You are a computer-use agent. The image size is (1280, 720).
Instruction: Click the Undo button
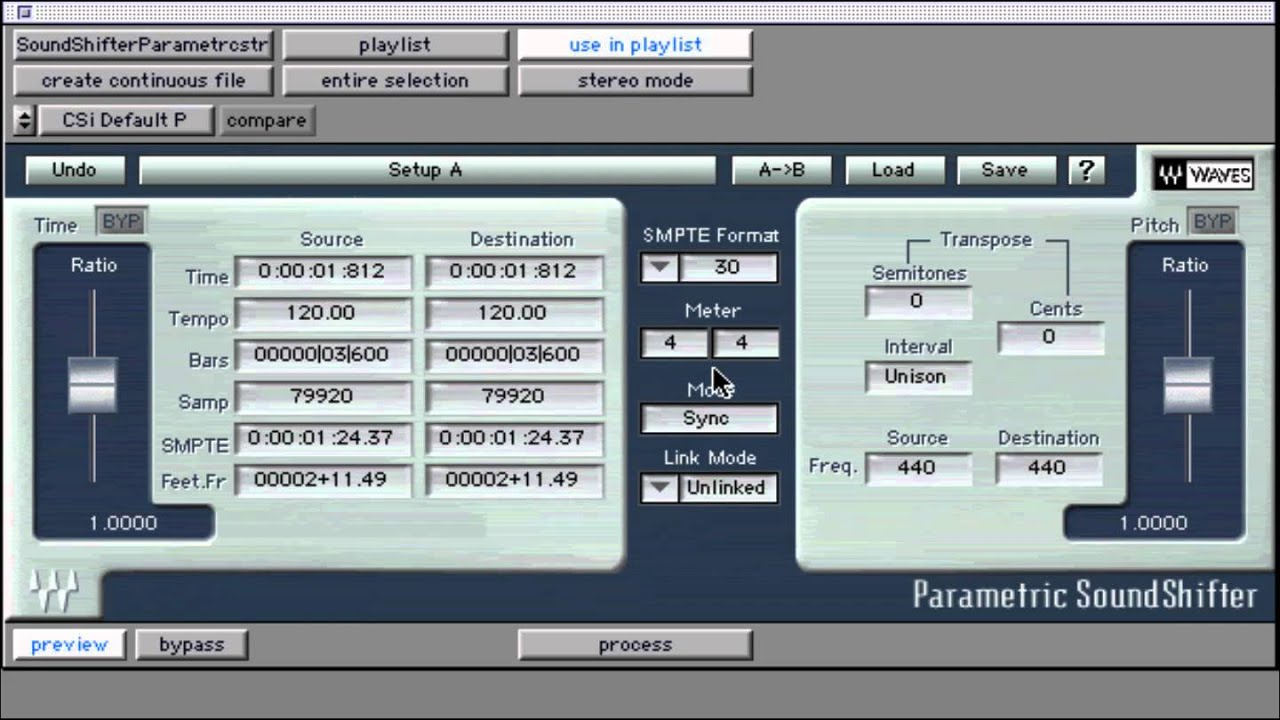(74, 170)
